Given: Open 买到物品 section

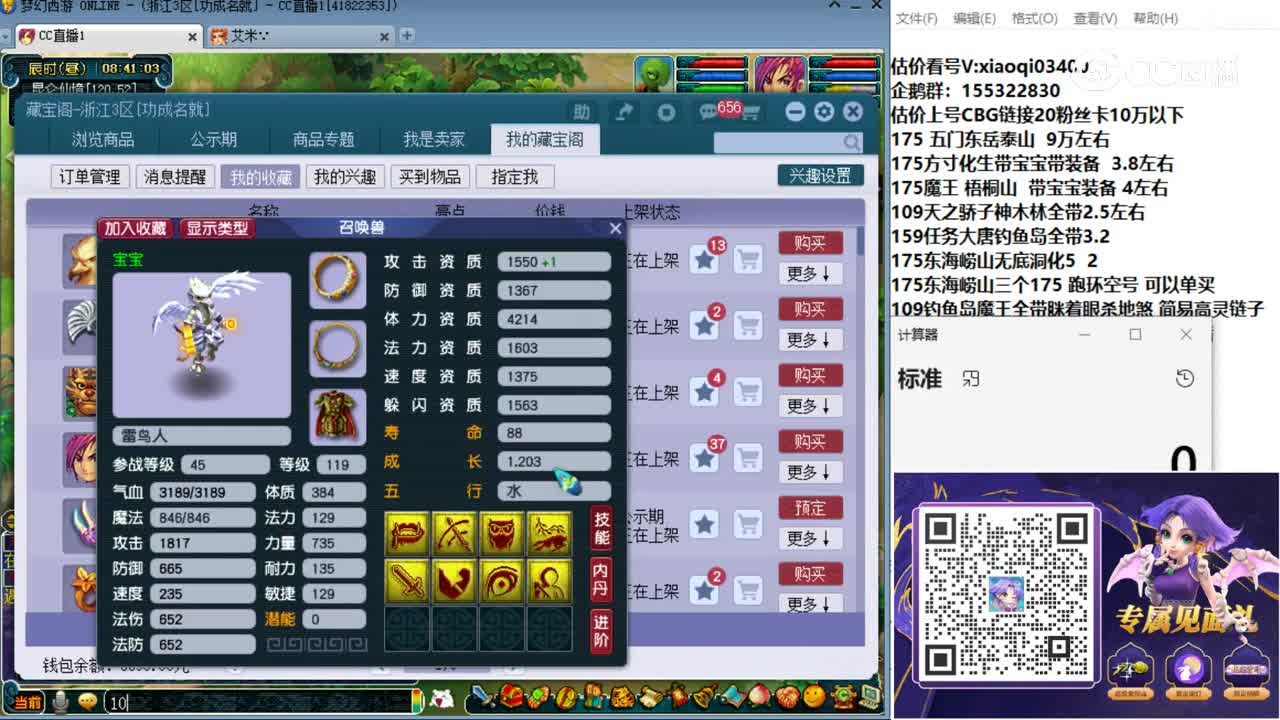Looking at the screenshot, I should point(430,177).
